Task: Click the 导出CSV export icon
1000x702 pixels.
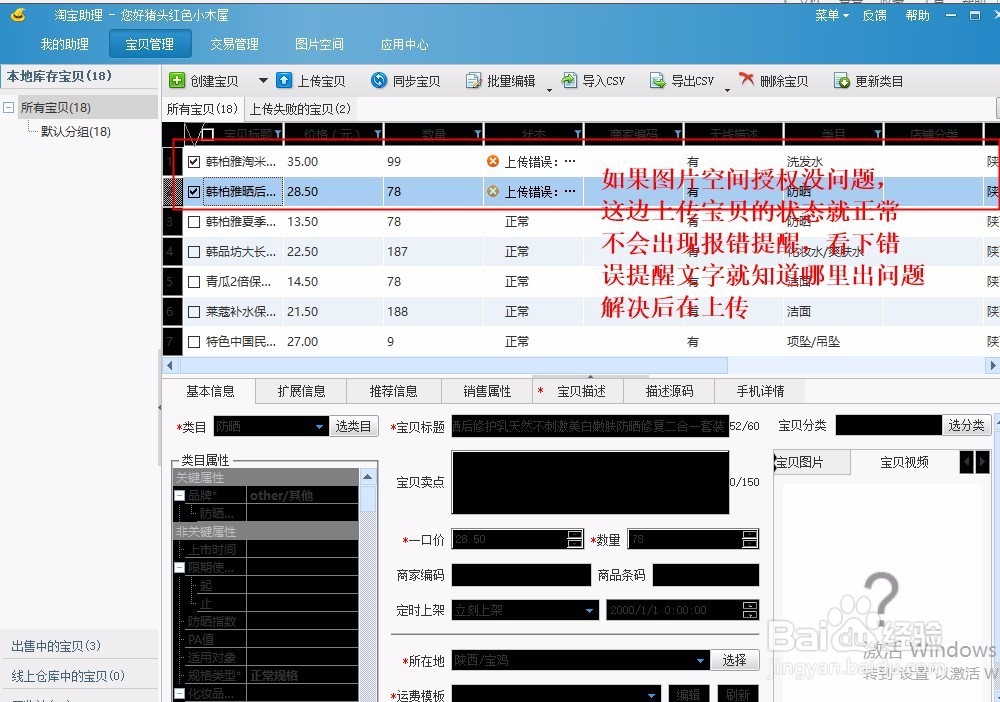Action: pos(658,80)
